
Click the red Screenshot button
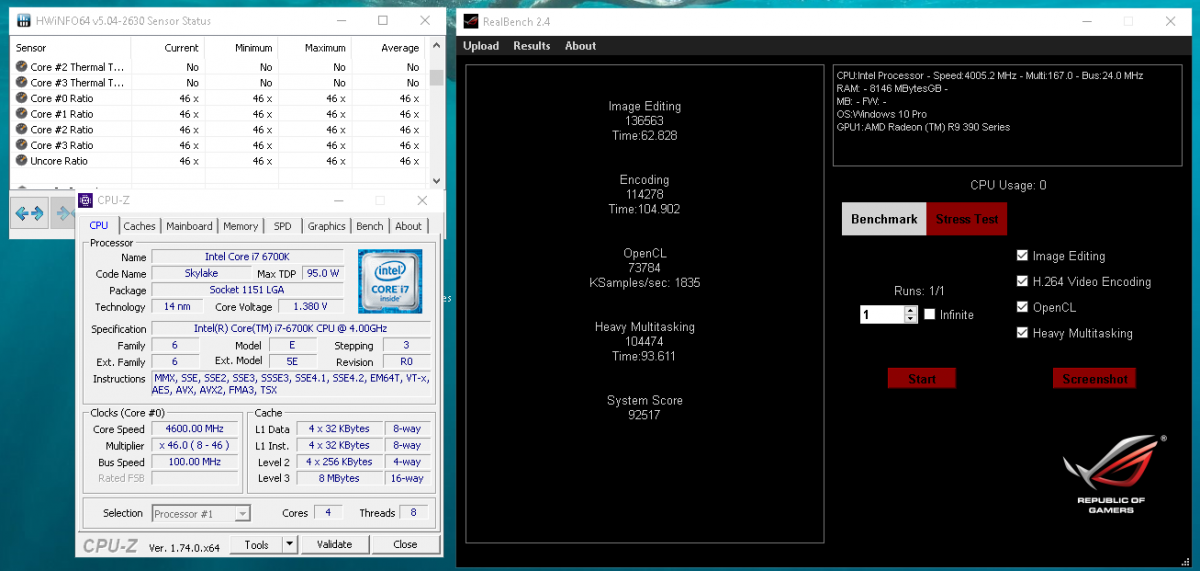[1094, 379]
